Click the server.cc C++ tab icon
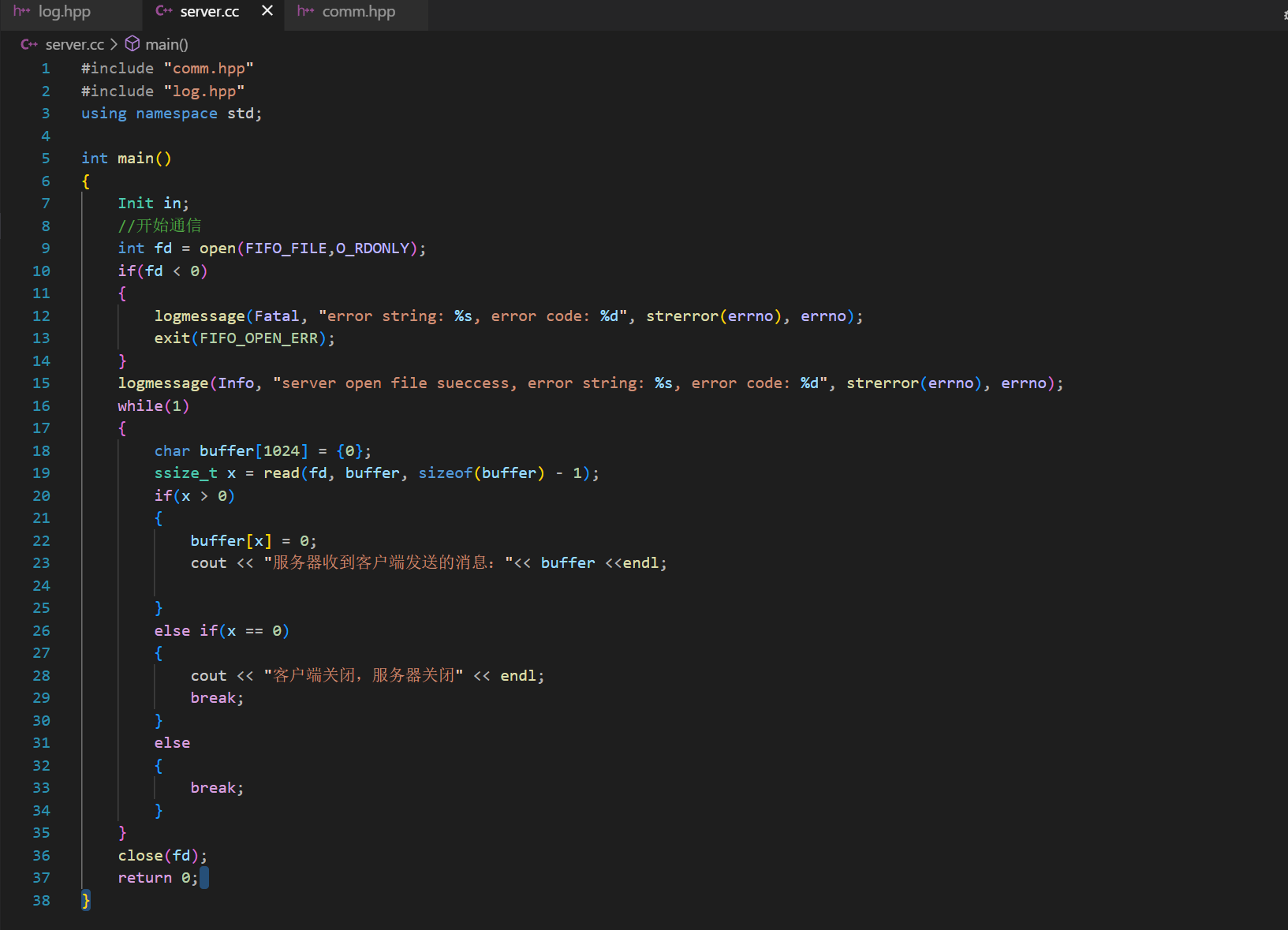The height and width of the screenshot is (930, 1288). (x=164, y=11)
